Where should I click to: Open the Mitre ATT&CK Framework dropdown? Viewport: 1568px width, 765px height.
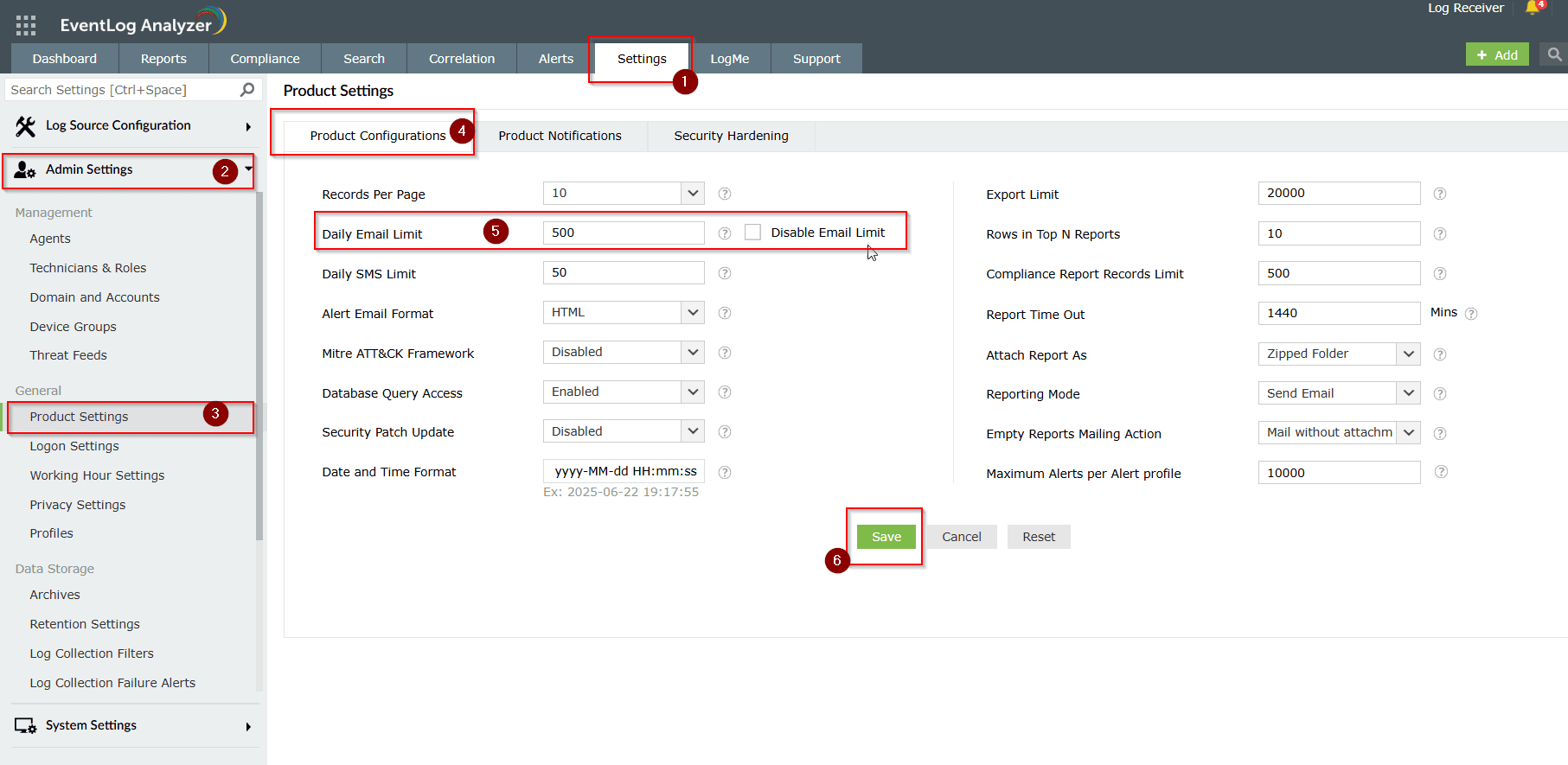click(x=624, y=352)
